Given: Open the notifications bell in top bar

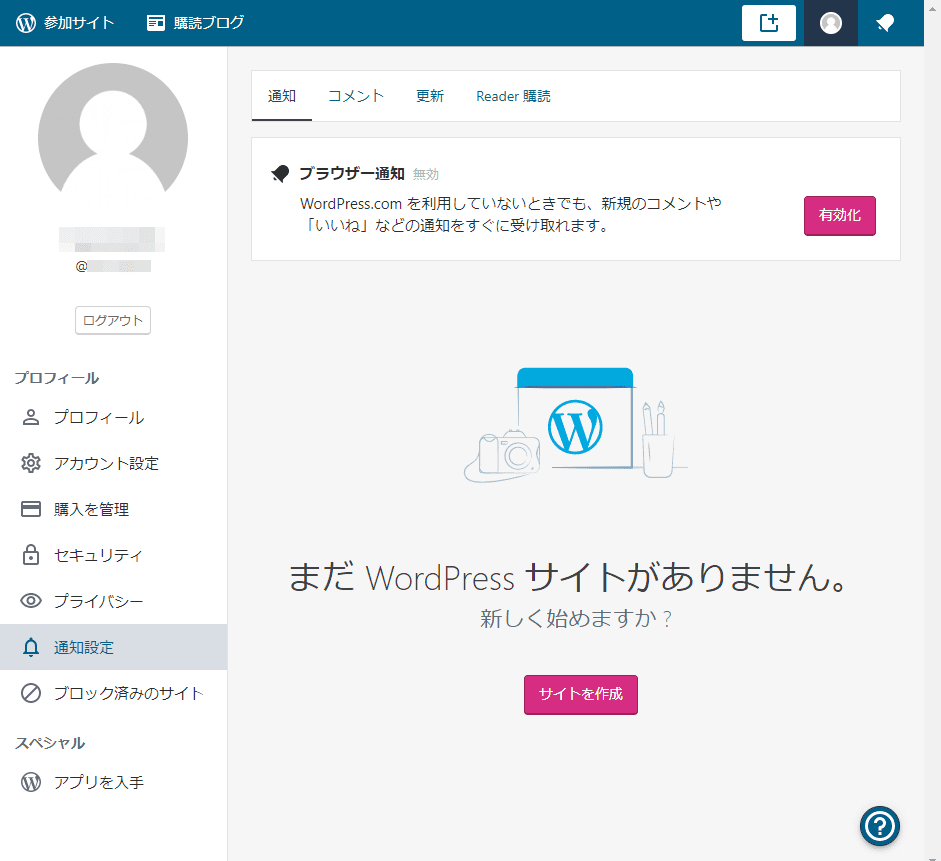Looking at the screenshot, I should (885, 23).
